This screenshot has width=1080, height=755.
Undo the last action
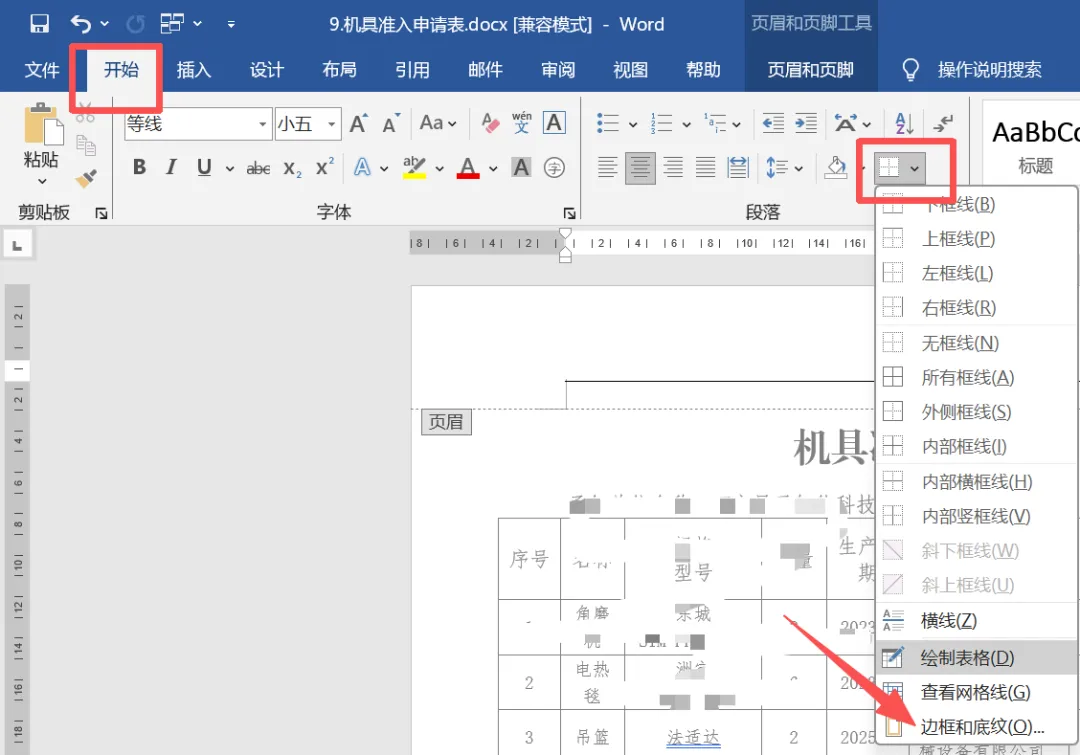[81, 24]
